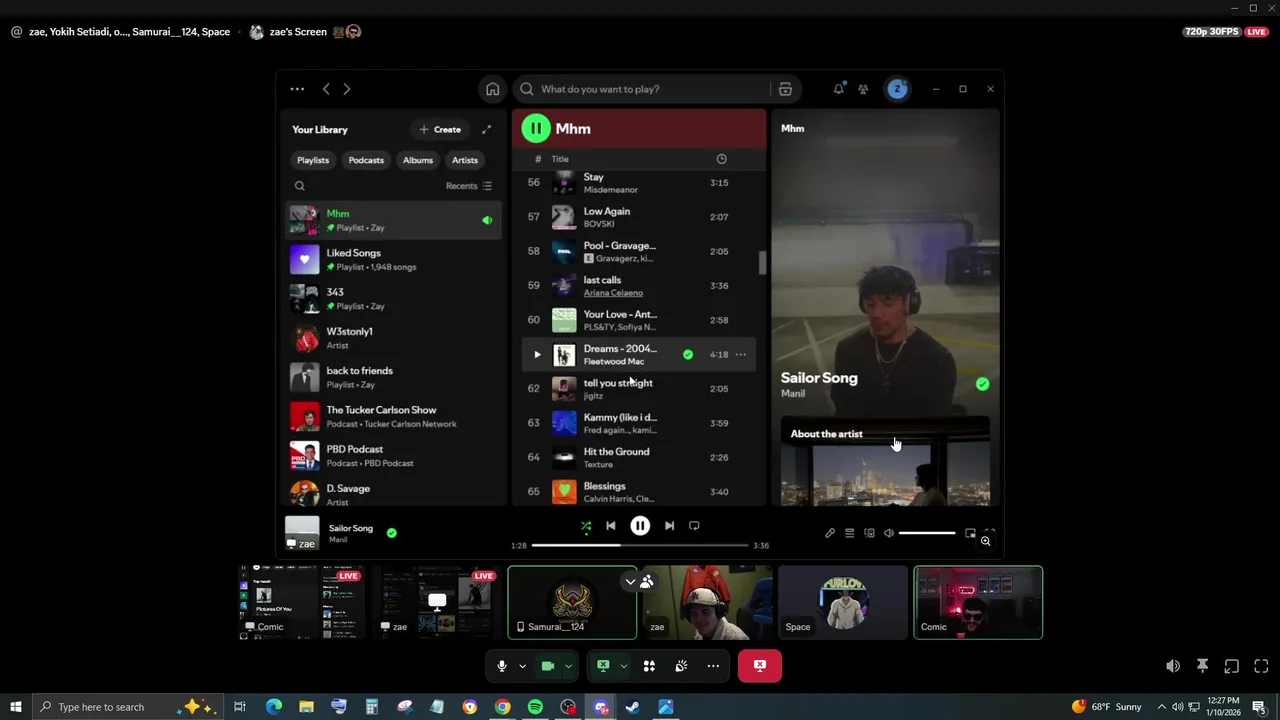Show hidden Windows tray icons
1280x720 pixels.
tap(1161, 707)
